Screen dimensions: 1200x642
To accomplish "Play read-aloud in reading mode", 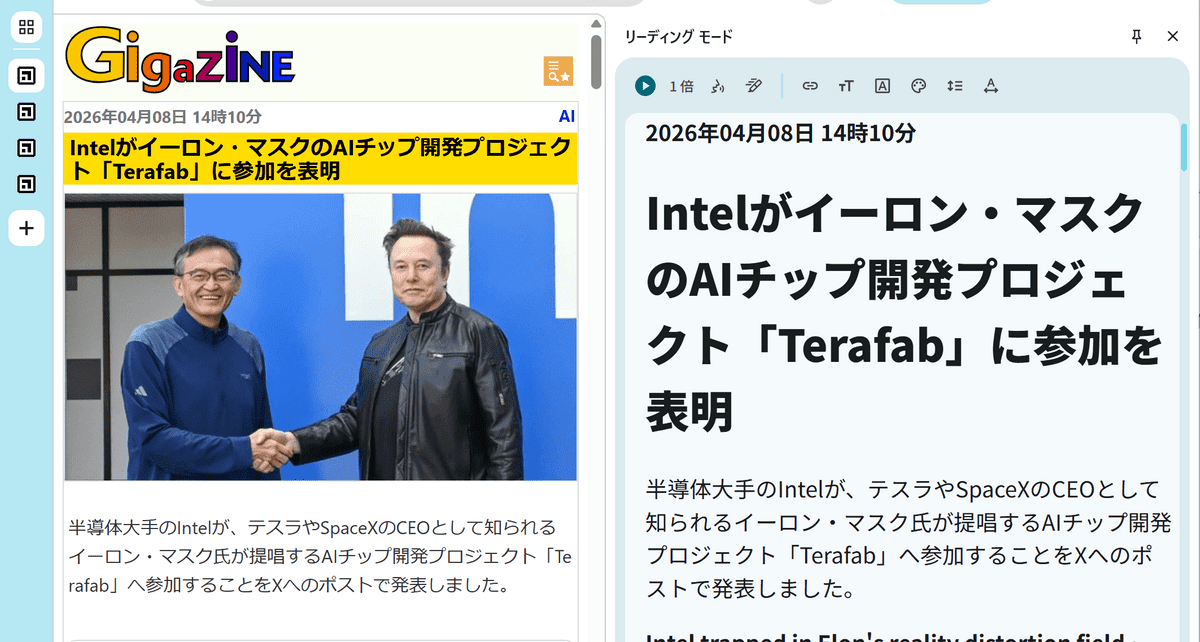I will pyautogui.click(x=645, y=86).
